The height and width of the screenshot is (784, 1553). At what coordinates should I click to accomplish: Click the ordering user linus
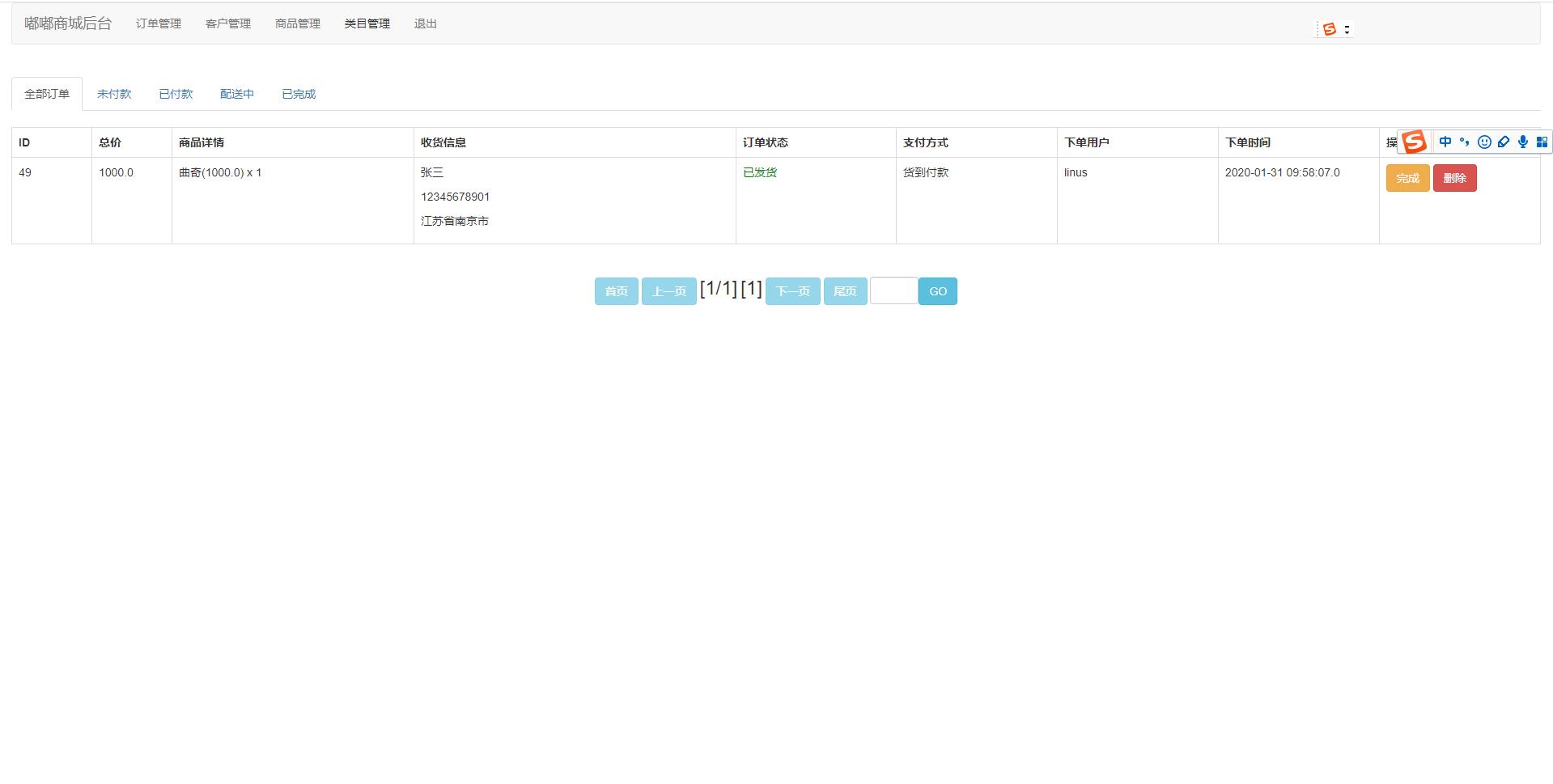[1076, 172]
